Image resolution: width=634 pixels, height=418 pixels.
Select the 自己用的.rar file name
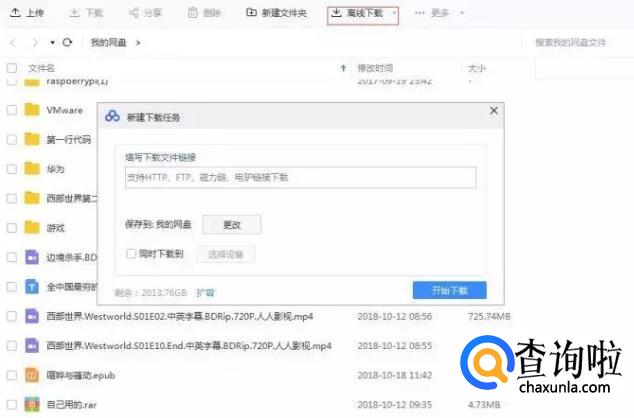pyautogui.click(x=72, y=405)
